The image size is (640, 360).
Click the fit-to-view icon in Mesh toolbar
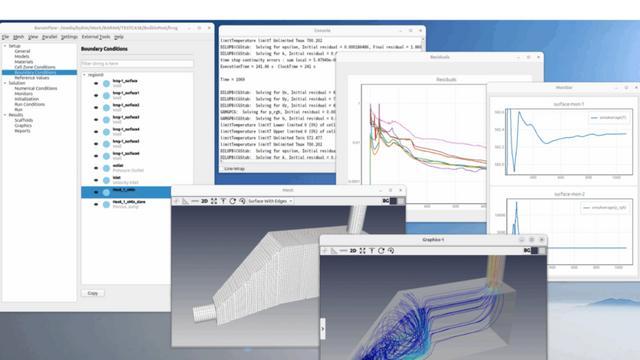(x=214, y=201)
